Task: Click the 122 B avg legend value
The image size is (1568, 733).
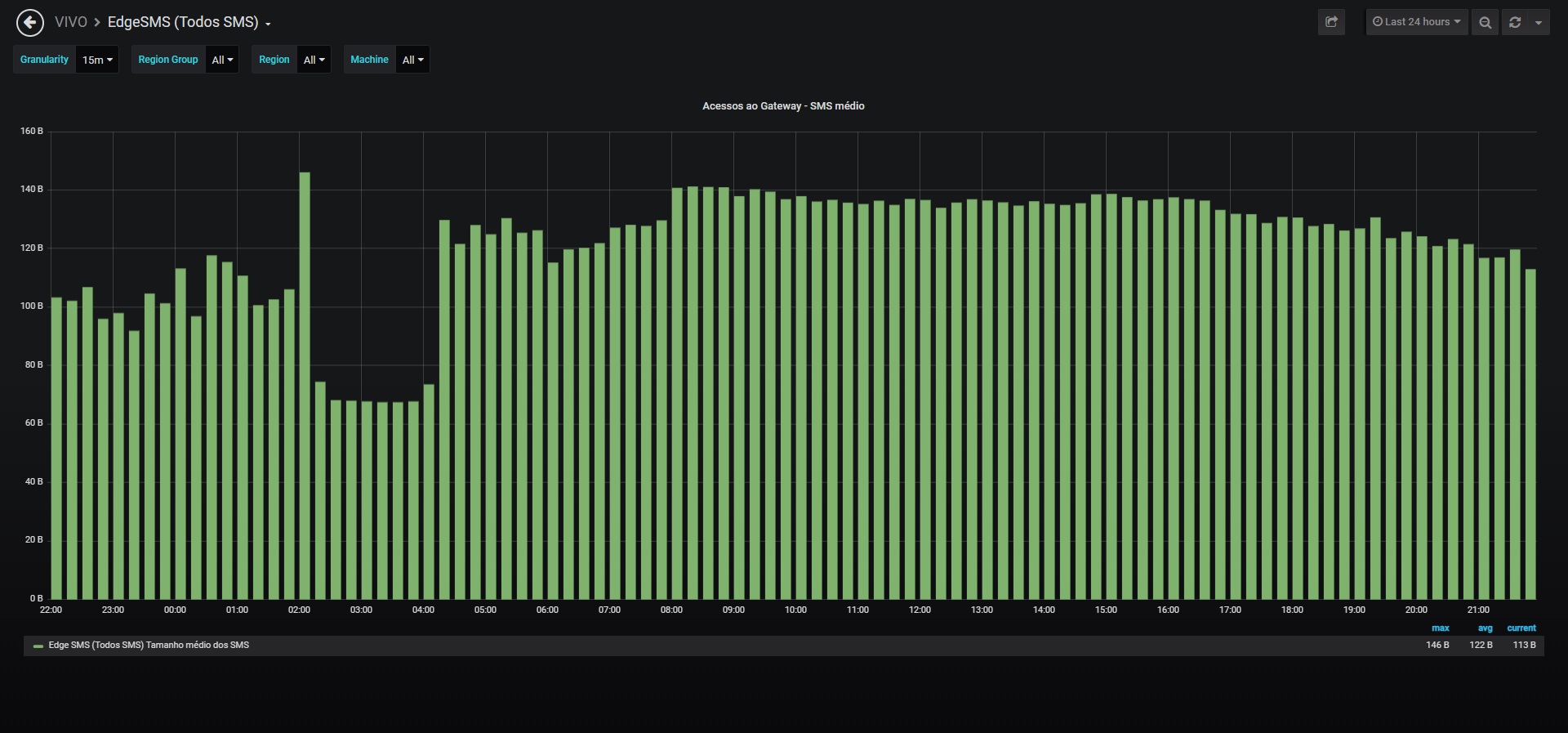Action: (x=1481, y=646)
